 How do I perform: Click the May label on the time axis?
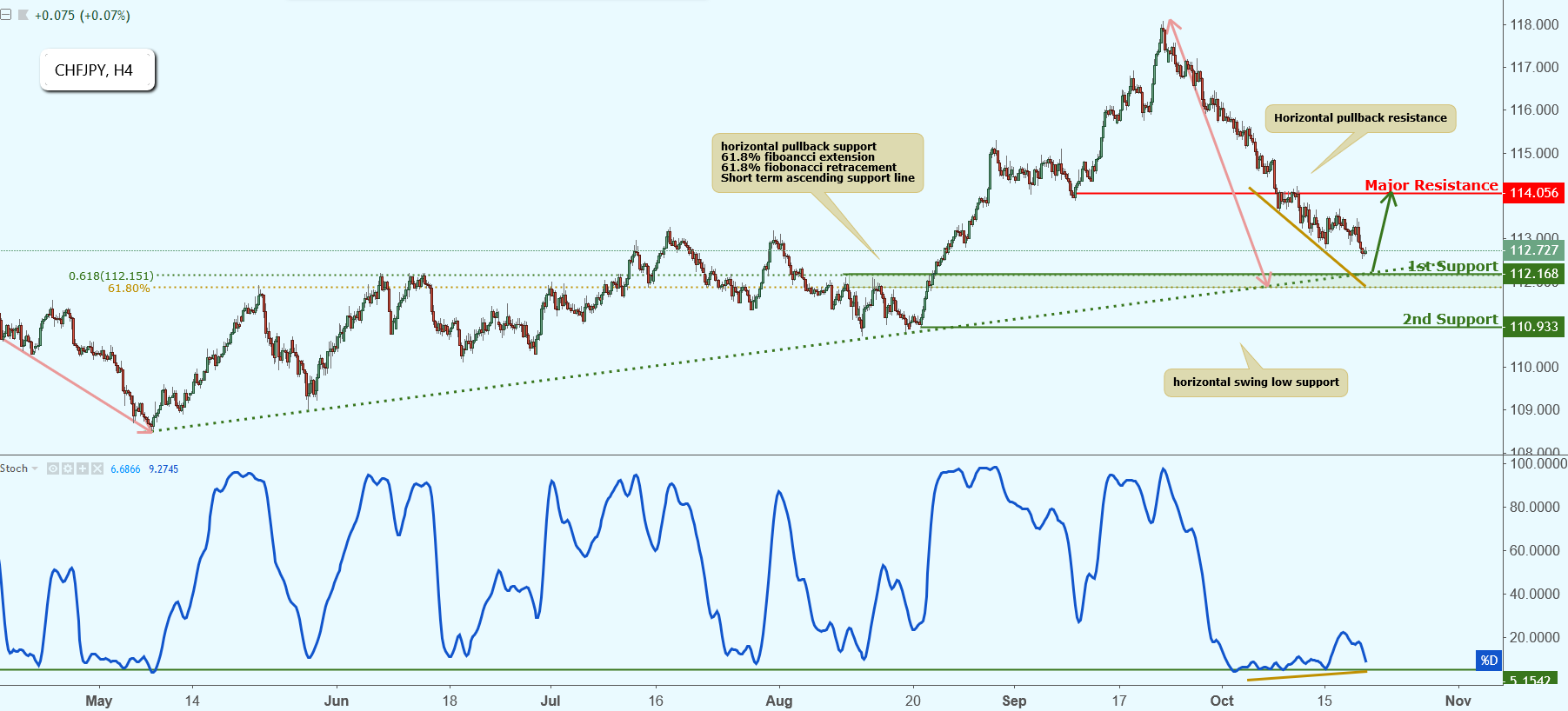pyautogui.click(x=99, y=701)
